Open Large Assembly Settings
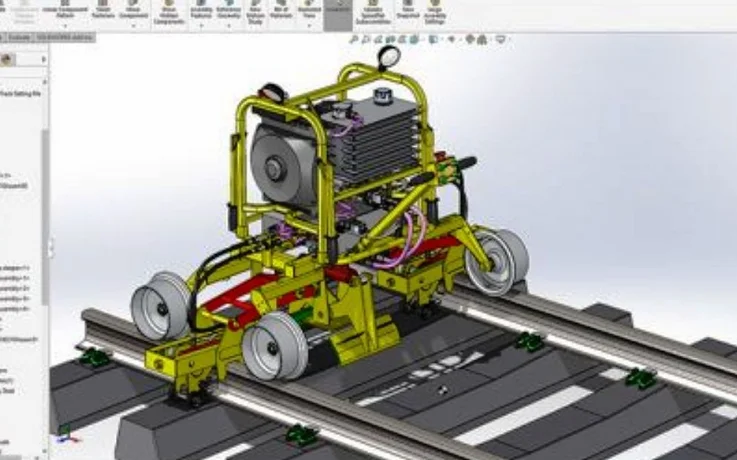Viewport: 737px width, 460px height. tap(435, 12)
